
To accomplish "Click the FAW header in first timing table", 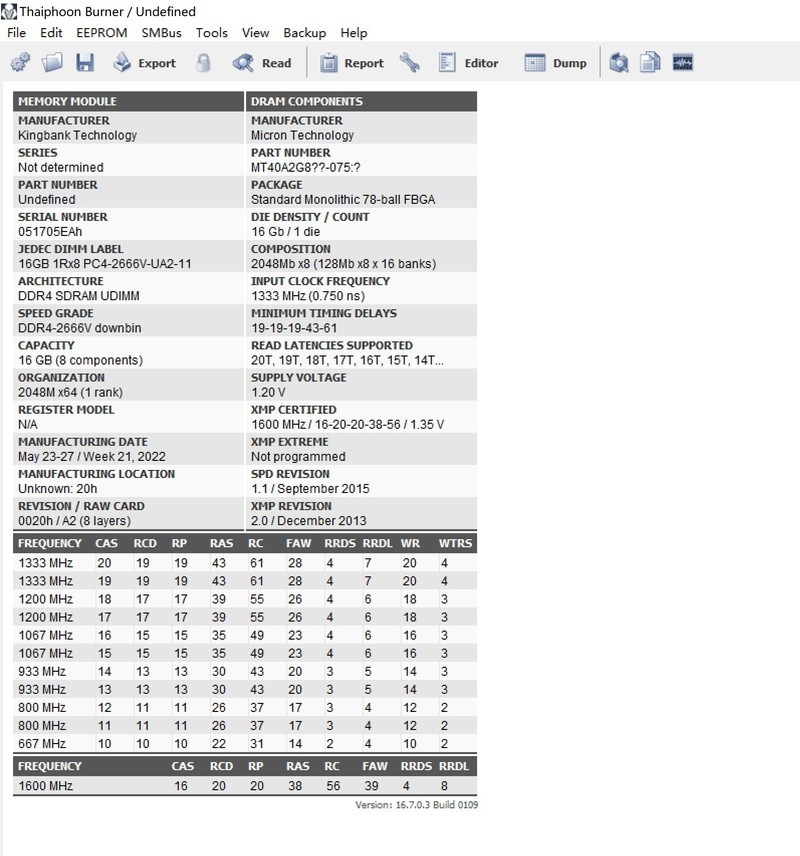I will [x=298, y=544].
